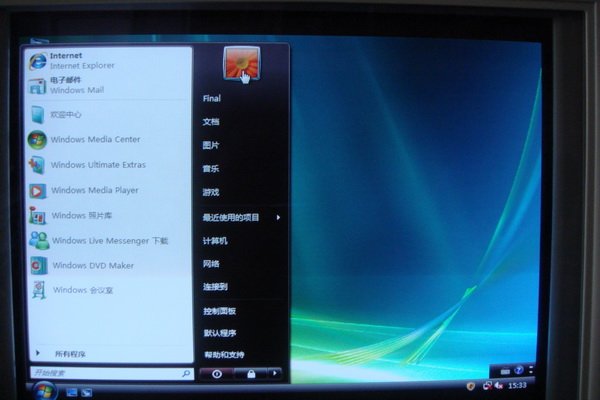Screen dimensions: 600x400
Task: Open the 欢迎中心 Welcome Center
Action: click(109, 114)
